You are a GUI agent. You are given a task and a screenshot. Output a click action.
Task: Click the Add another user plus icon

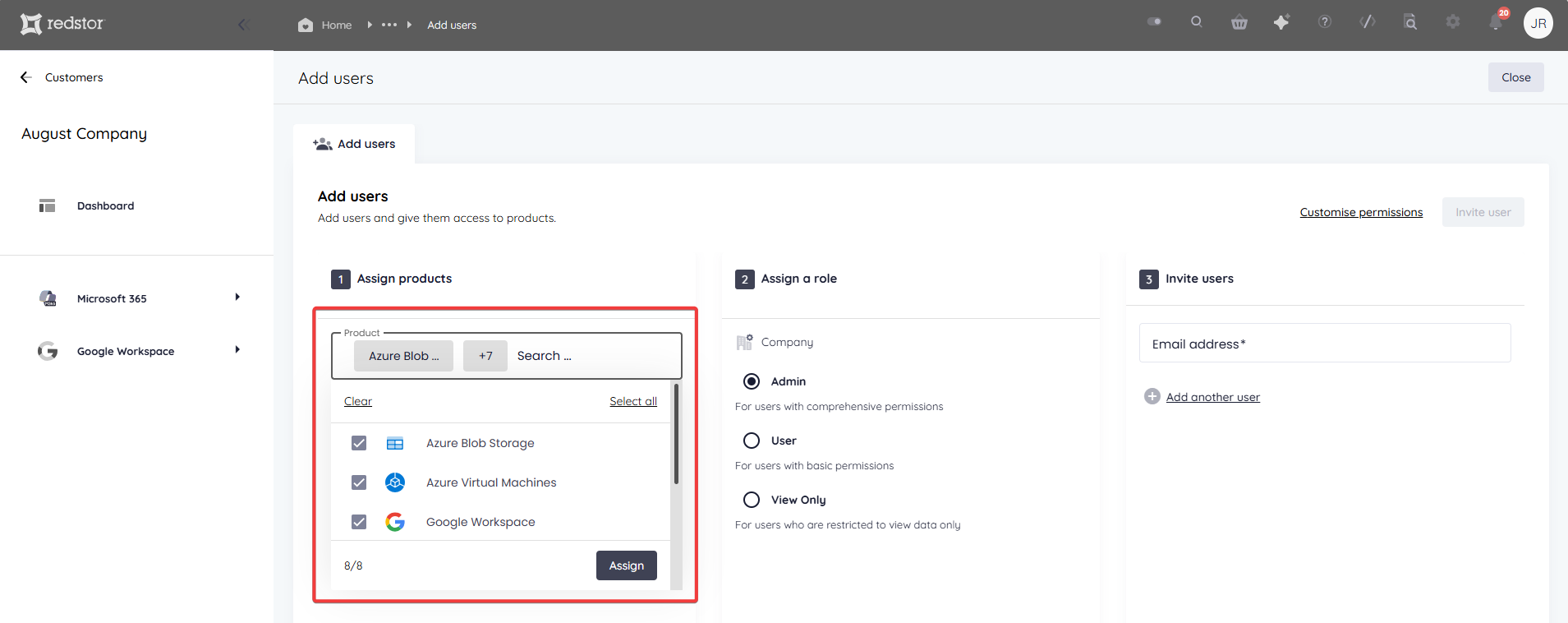pyautogui.click(x=1152, y=396)
